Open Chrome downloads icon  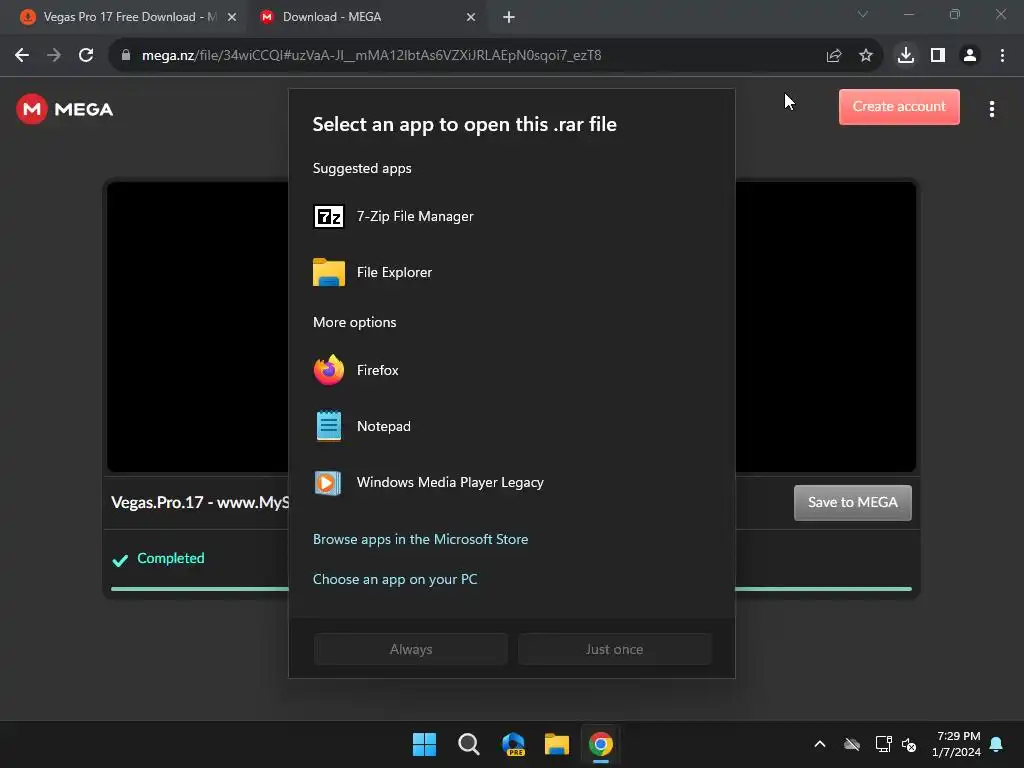[x=906, y=56]
